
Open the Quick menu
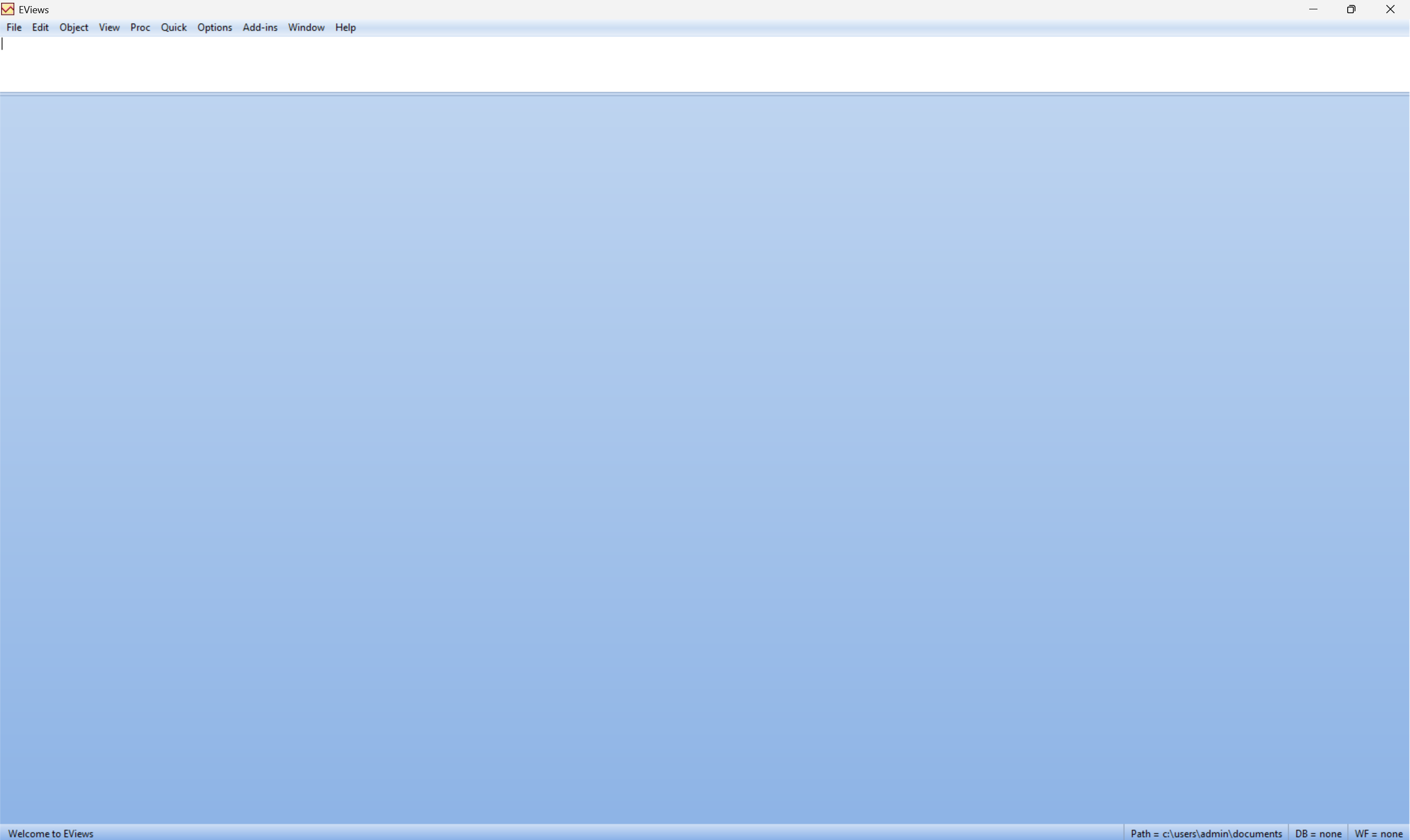(173, 27)
